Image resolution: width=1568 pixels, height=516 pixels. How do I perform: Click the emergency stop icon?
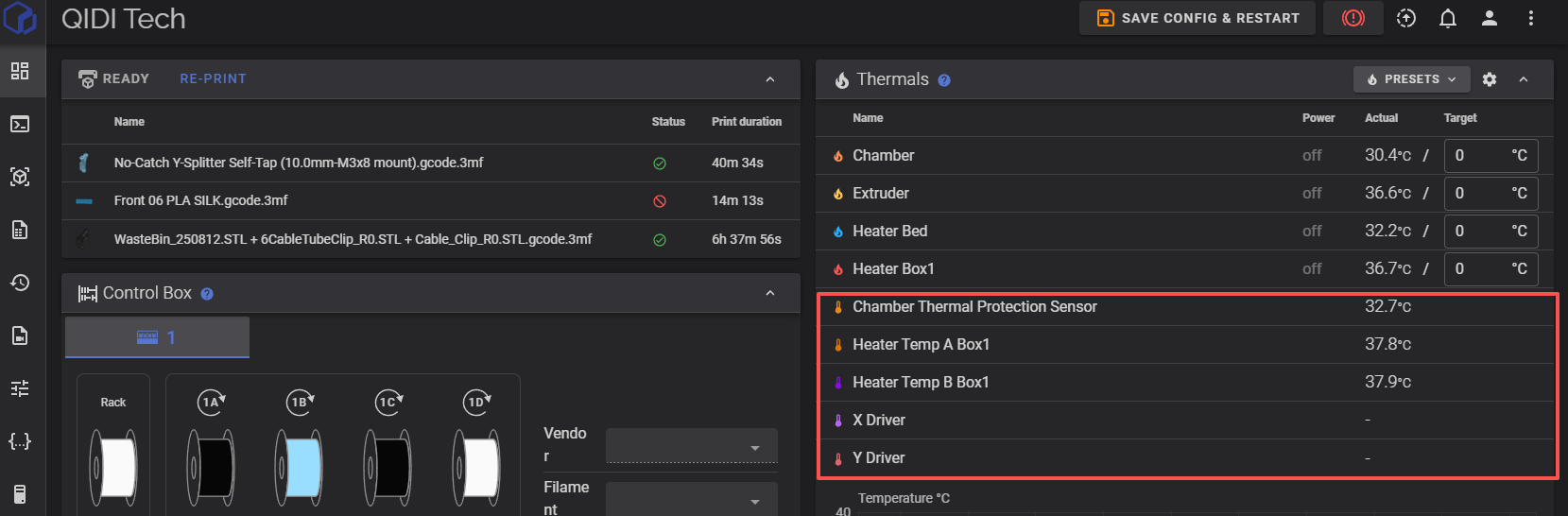(x=1353, y=18)
